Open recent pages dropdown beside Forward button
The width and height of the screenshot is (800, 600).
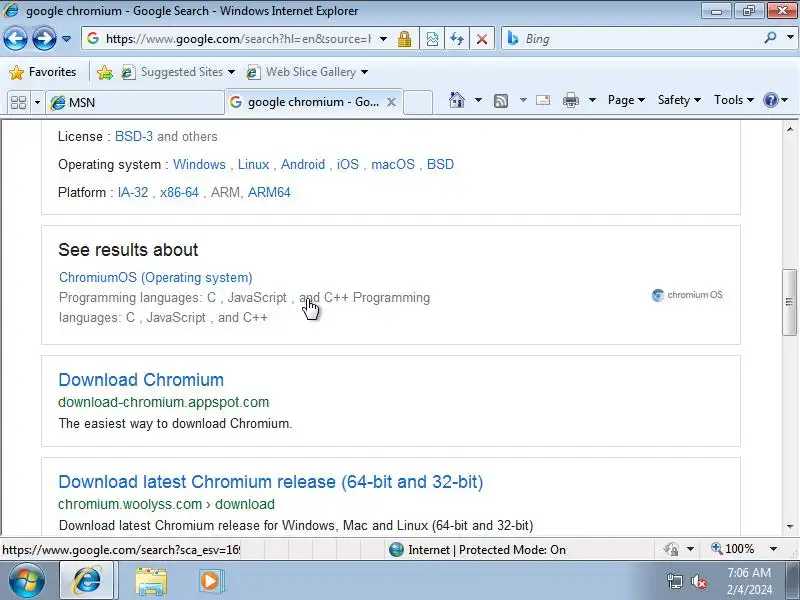pyautogui.click(x=66, y=39)
